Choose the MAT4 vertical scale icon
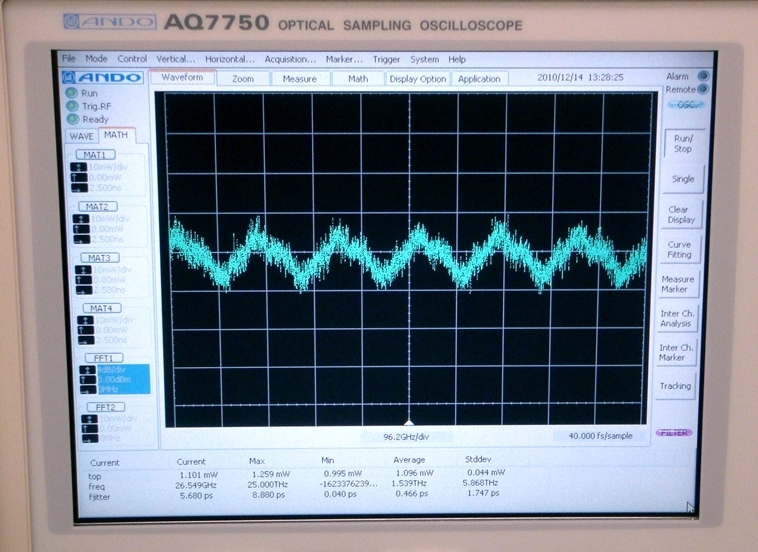The width and height of the screenshot is (758, 552). click(85, 320)
